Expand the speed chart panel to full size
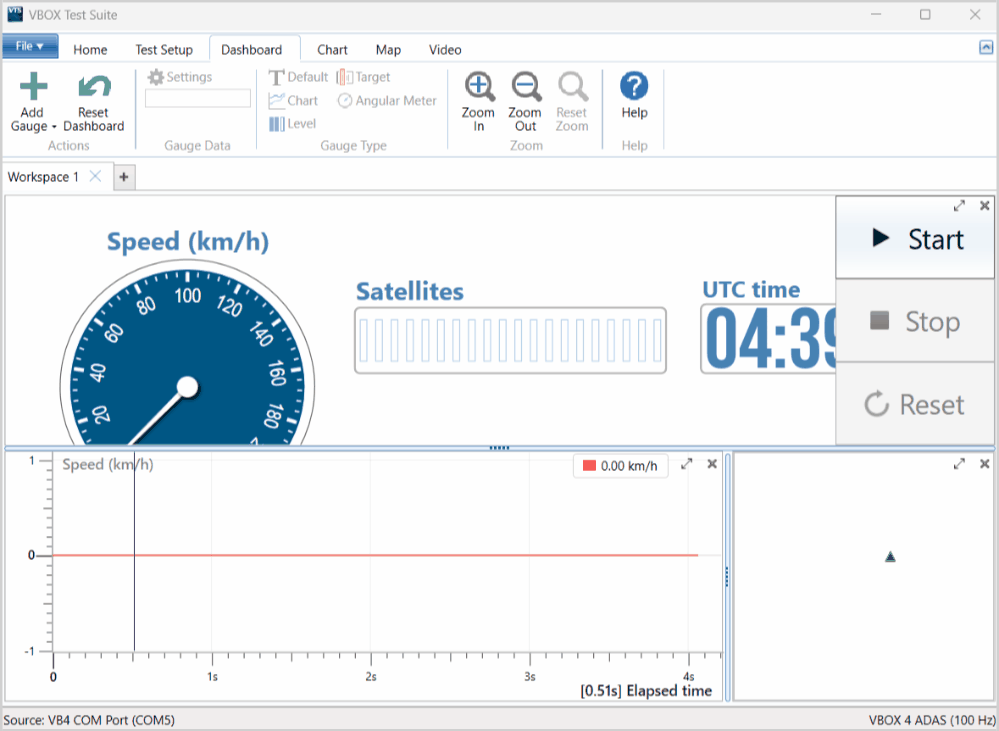Screen dimensions: 999x731 coord(687,464)
